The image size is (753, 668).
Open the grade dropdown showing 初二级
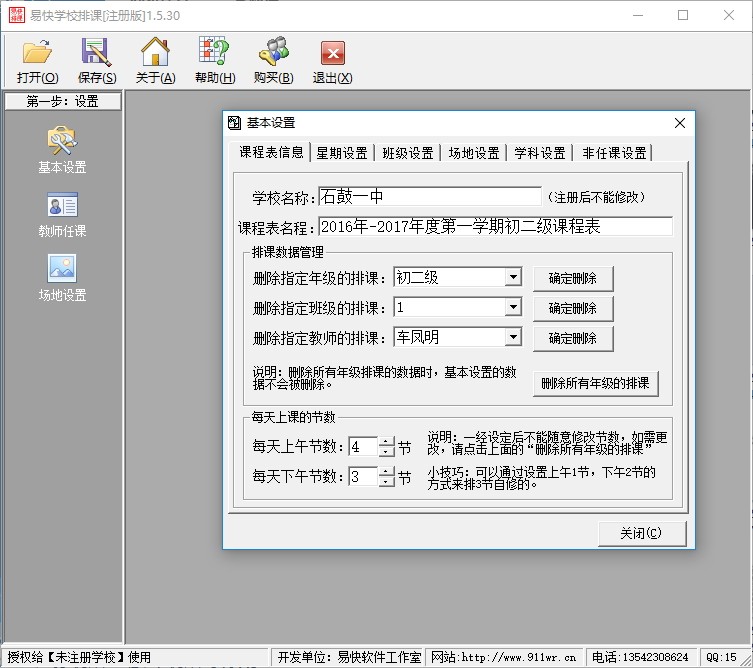[513, 277]
